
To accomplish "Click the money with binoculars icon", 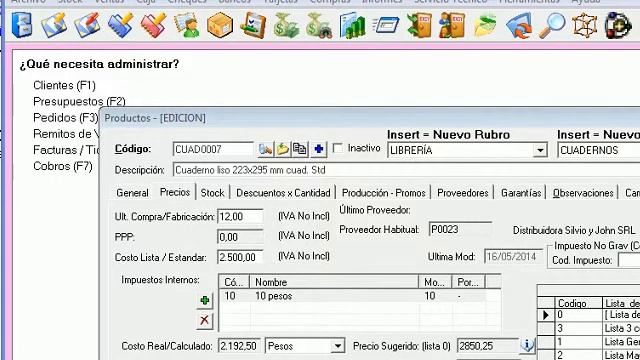I will pos(319,25).
